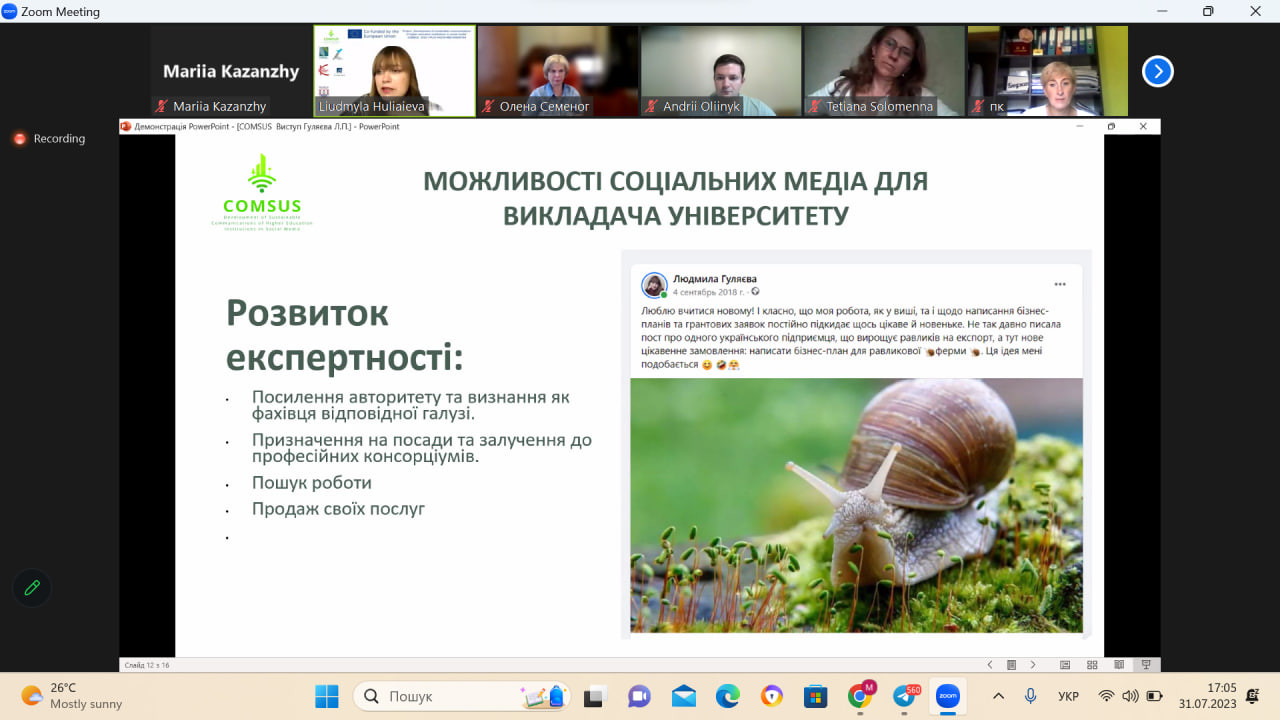Viewport: 1280px width, 720px height.
Task: Switch to Normal view in status bar
Action: 1065,665
